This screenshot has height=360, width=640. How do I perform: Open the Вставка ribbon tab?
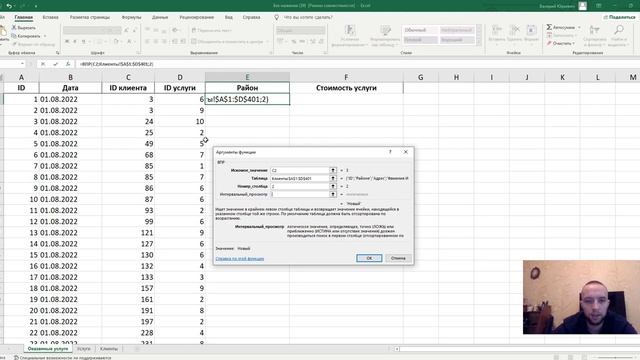click(51, 17)
